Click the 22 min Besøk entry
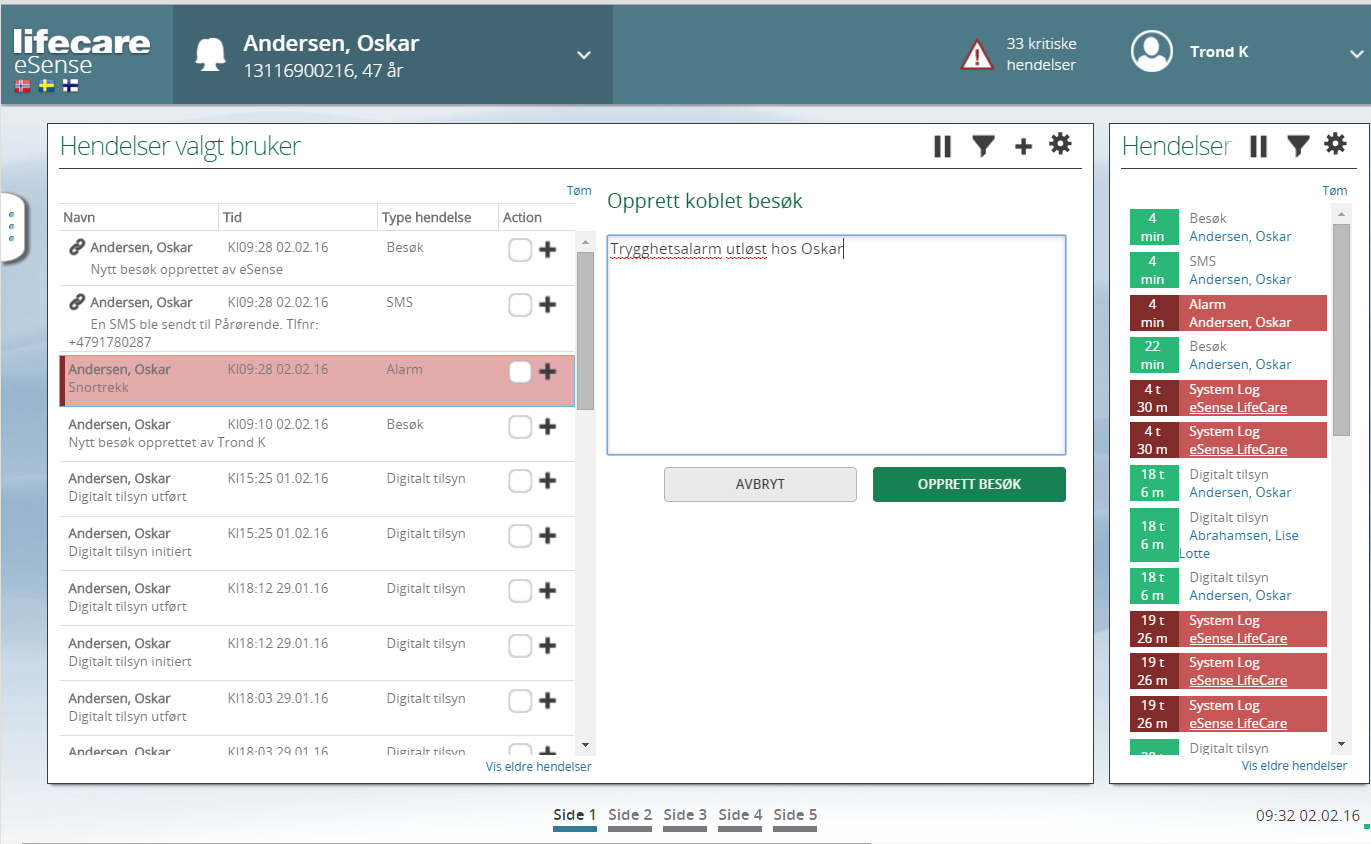 (1228, 355)
